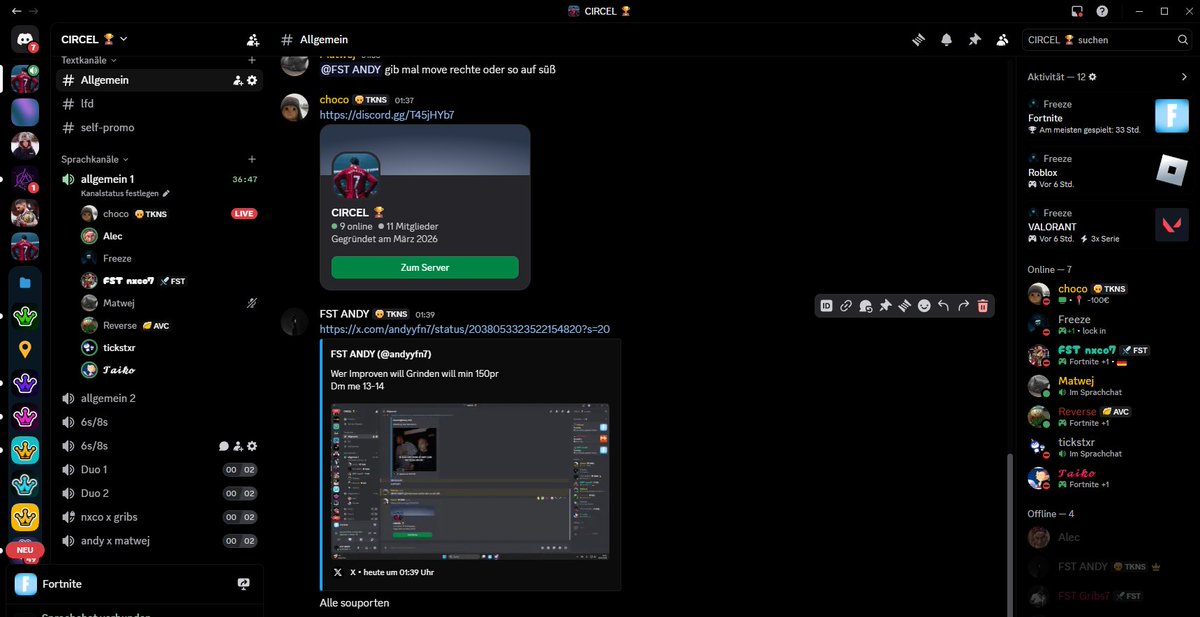Screen dimensions: 1200x617
Task: Join the Duo 2 voice channel
Action: tap(159, 493)
